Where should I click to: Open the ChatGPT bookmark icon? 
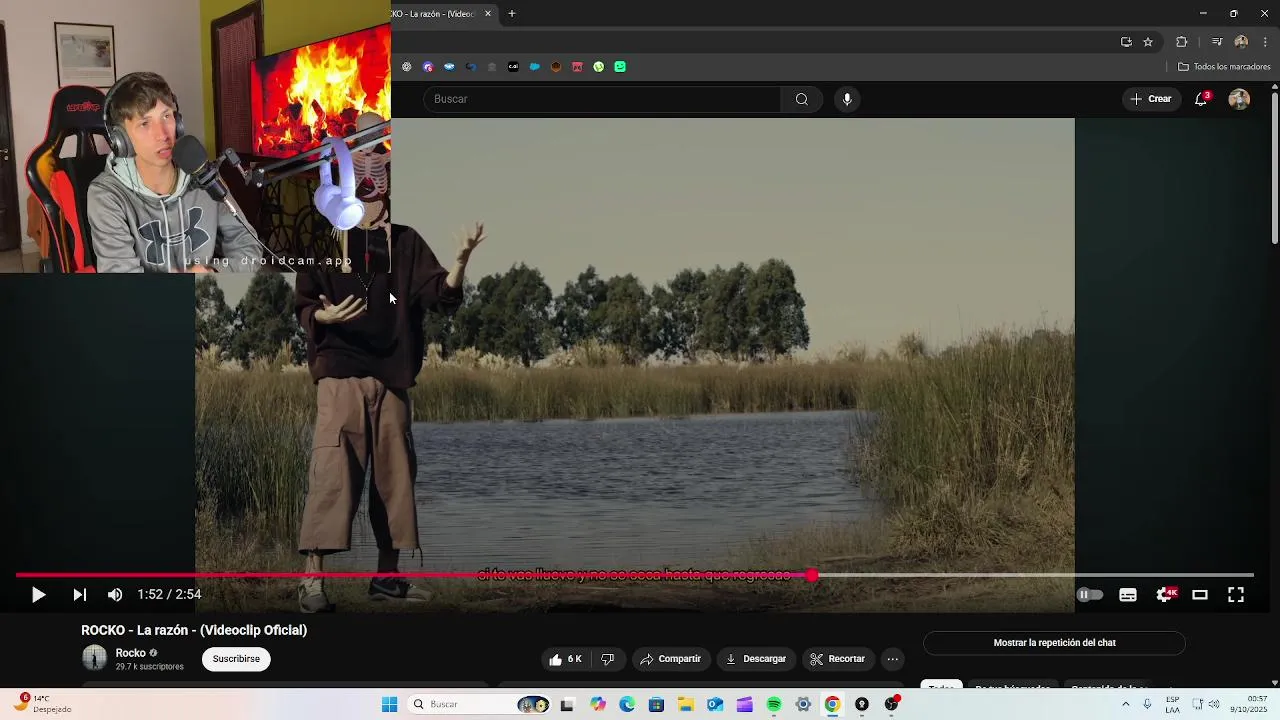[x=406, y=67]
